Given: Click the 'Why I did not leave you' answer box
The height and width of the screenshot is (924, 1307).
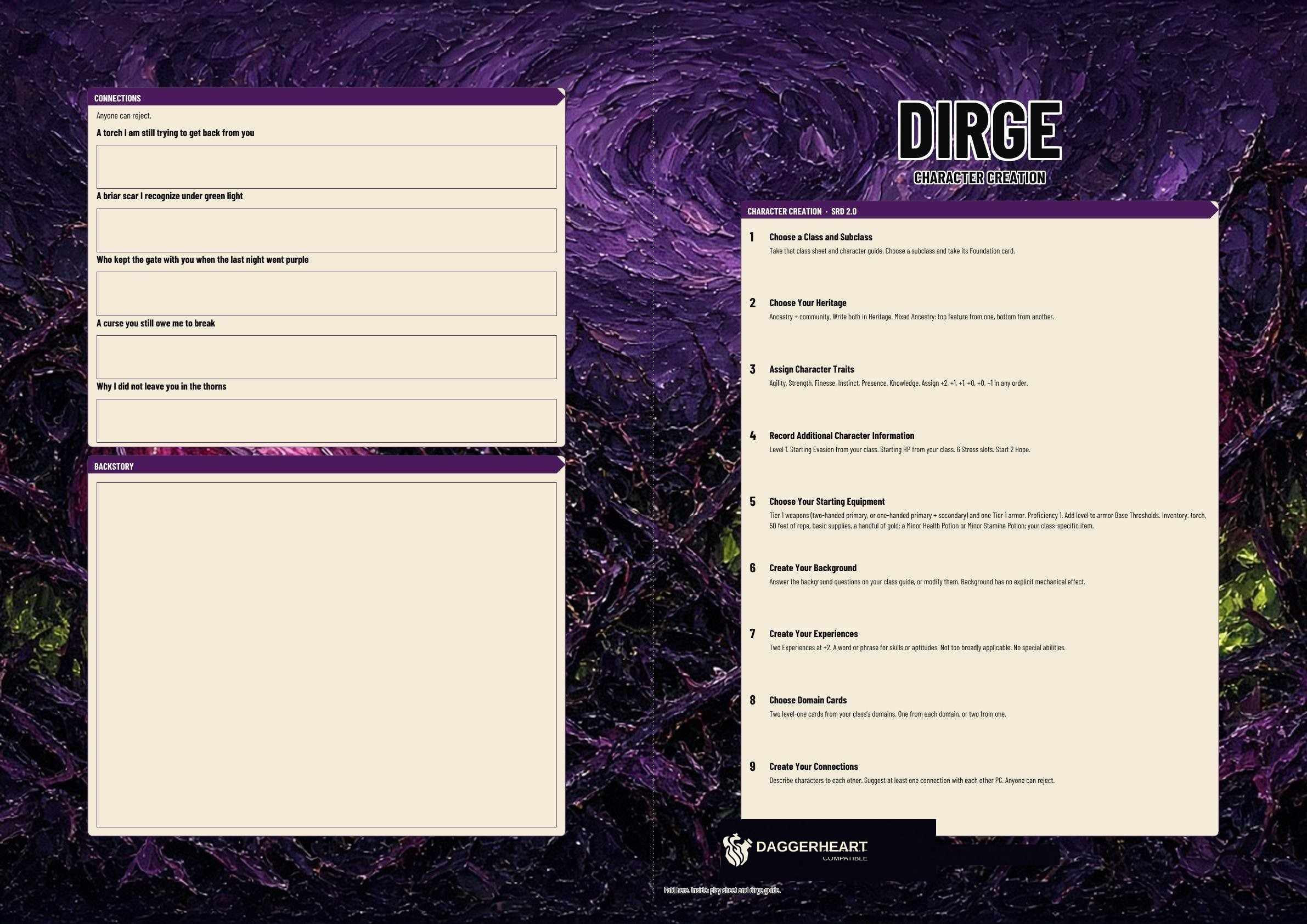Looking at the screenshot, I should point(326,421).
